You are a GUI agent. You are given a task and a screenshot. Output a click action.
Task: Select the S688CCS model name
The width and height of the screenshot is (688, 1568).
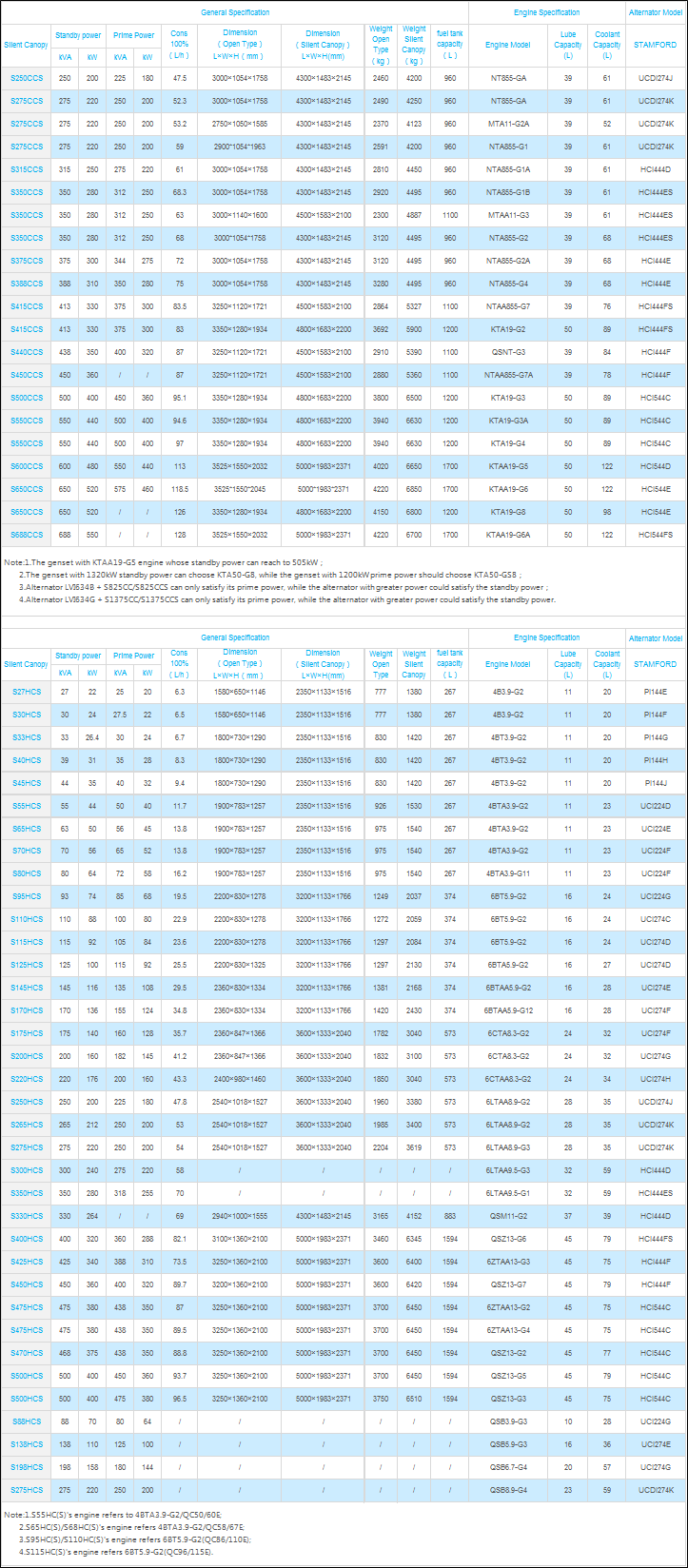pos(27,535)
